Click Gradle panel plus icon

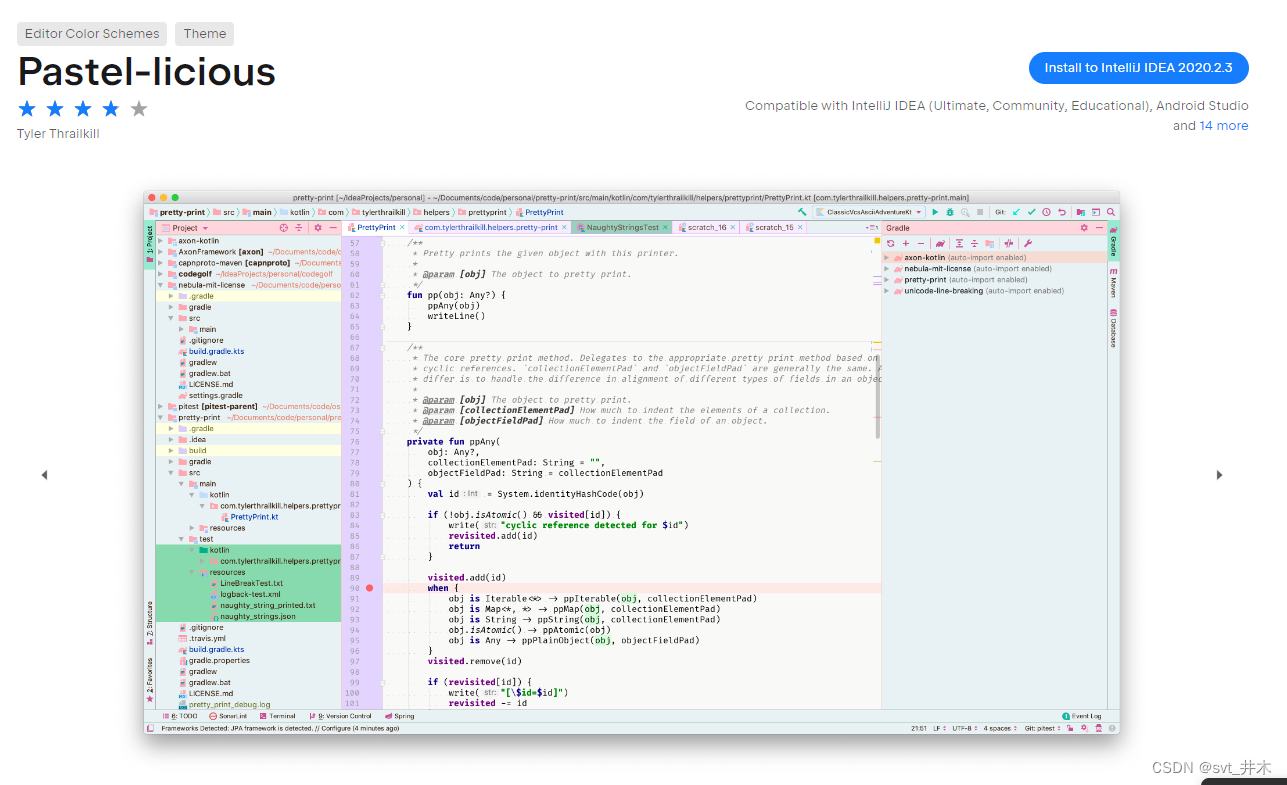coord(906,243)
